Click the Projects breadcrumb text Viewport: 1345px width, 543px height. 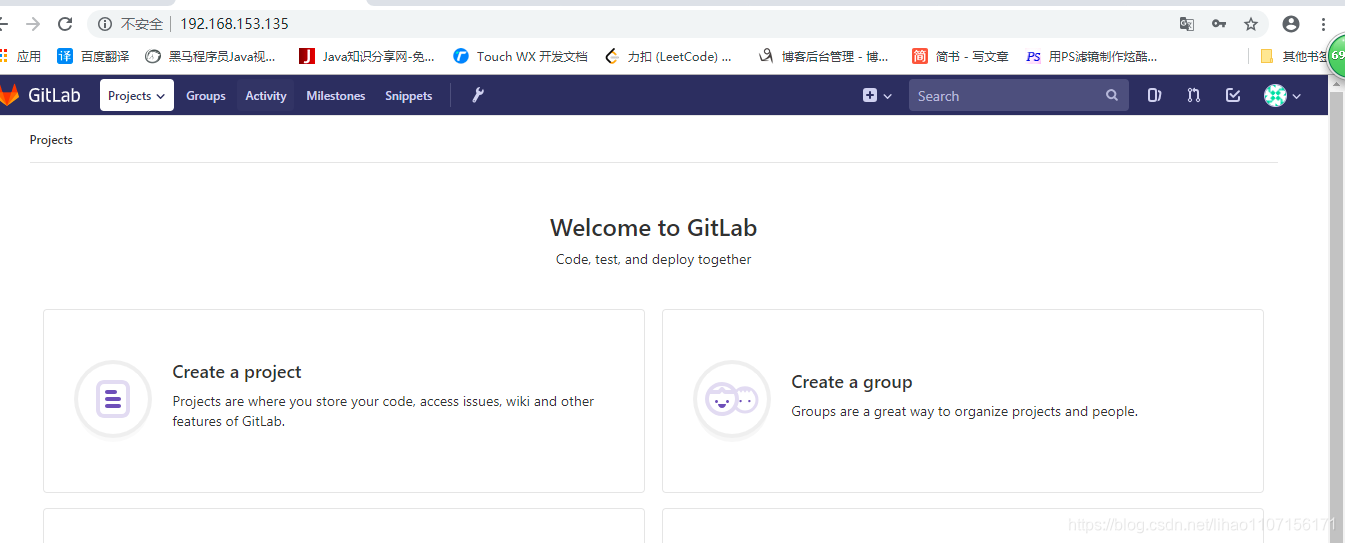coord(51,140)
